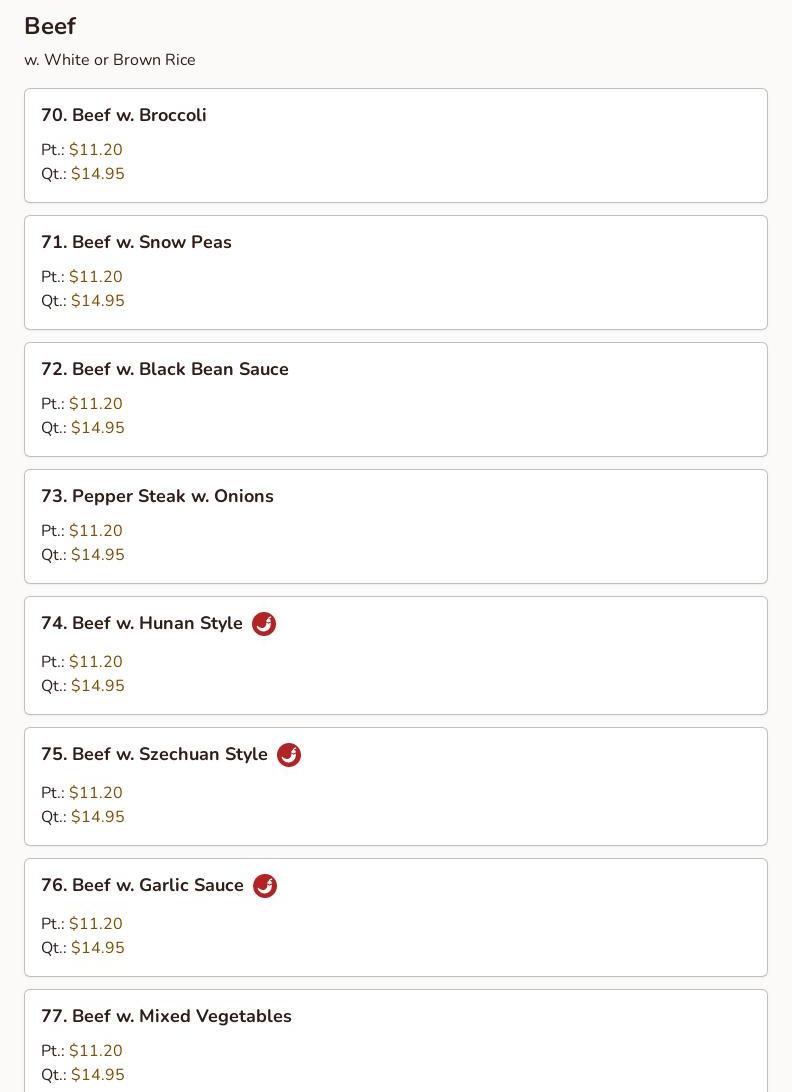Click the Beef section heading

click(x=50, y=26)
